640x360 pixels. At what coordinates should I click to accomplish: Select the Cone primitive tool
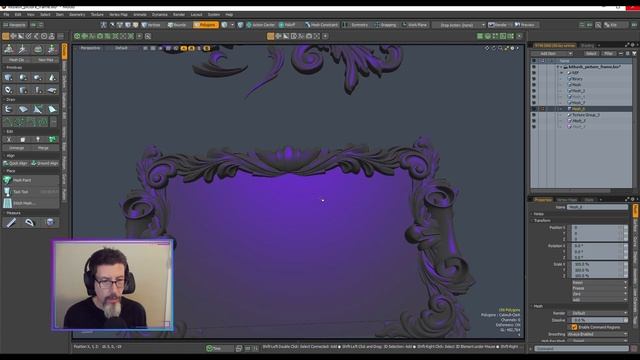point(52,77)
